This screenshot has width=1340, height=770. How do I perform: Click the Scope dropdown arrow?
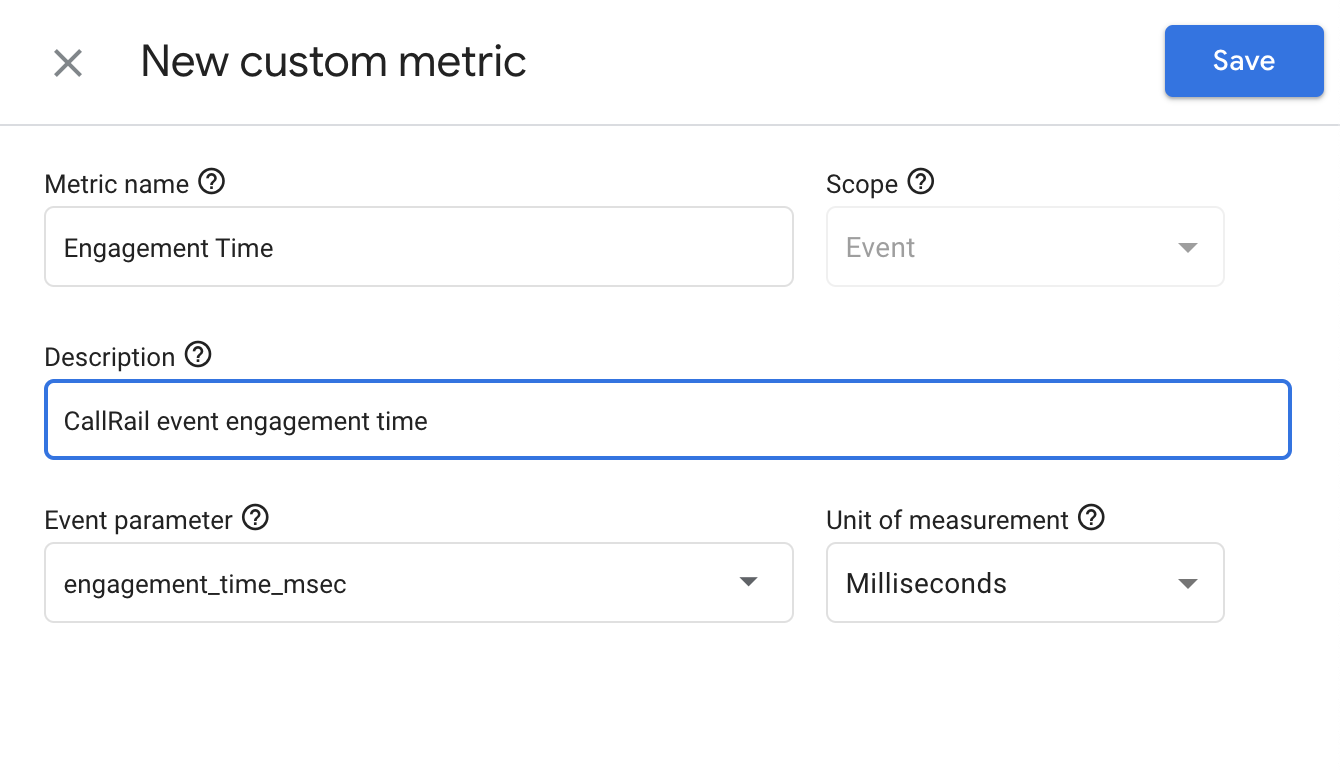point(1187,248)
